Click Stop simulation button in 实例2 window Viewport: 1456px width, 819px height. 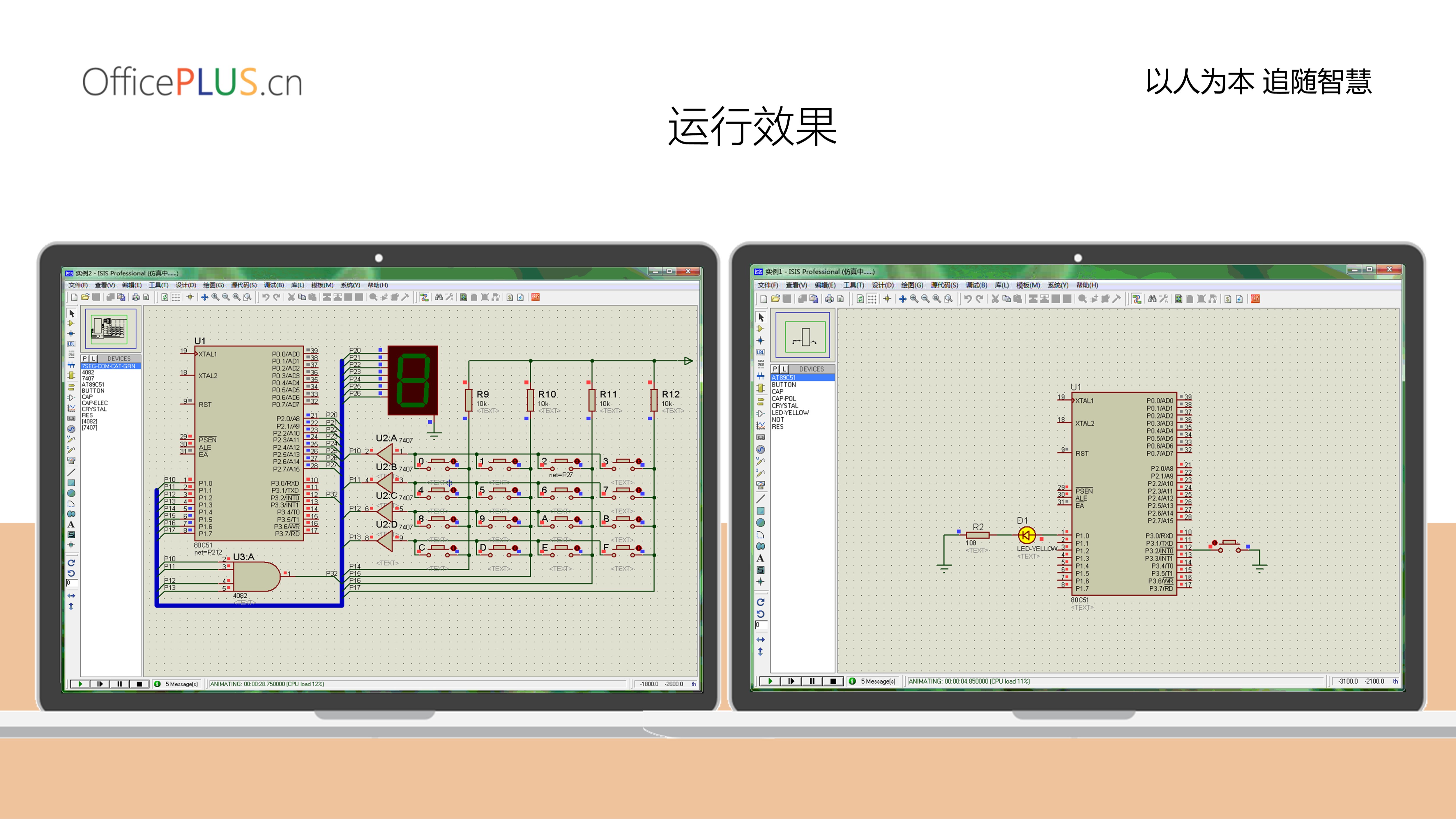coord(139,684)
